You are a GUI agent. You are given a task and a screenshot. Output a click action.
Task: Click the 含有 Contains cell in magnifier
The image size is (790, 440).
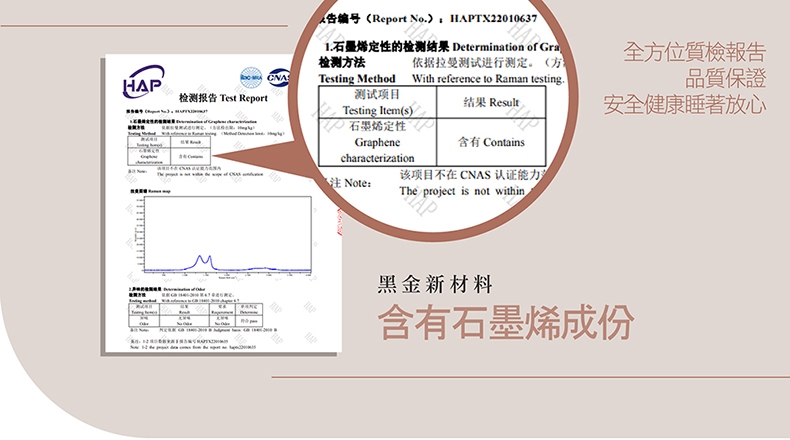tap(491, 142)
